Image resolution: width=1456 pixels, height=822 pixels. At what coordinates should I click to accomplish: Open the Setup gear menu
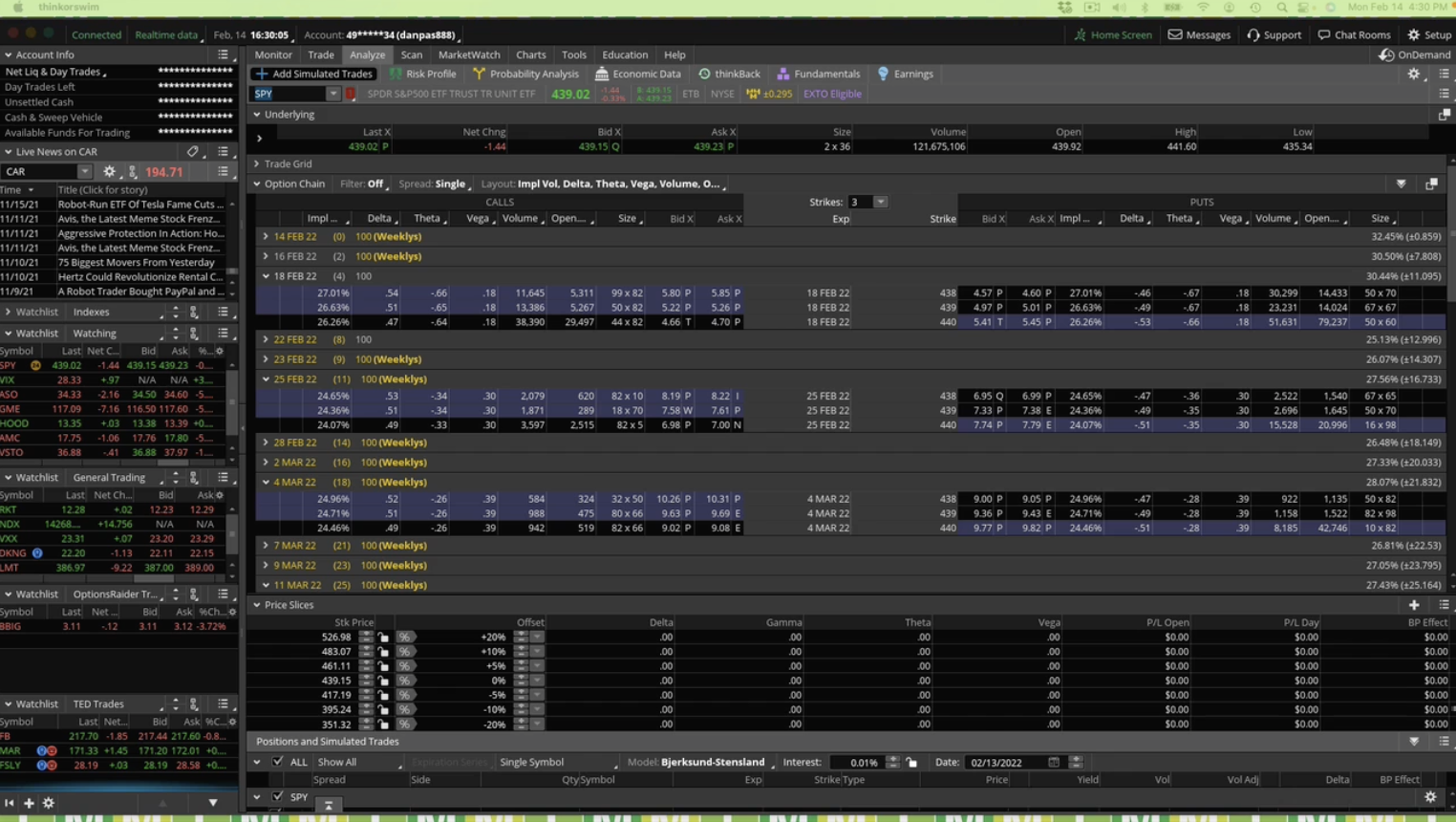coord(1429,34)
